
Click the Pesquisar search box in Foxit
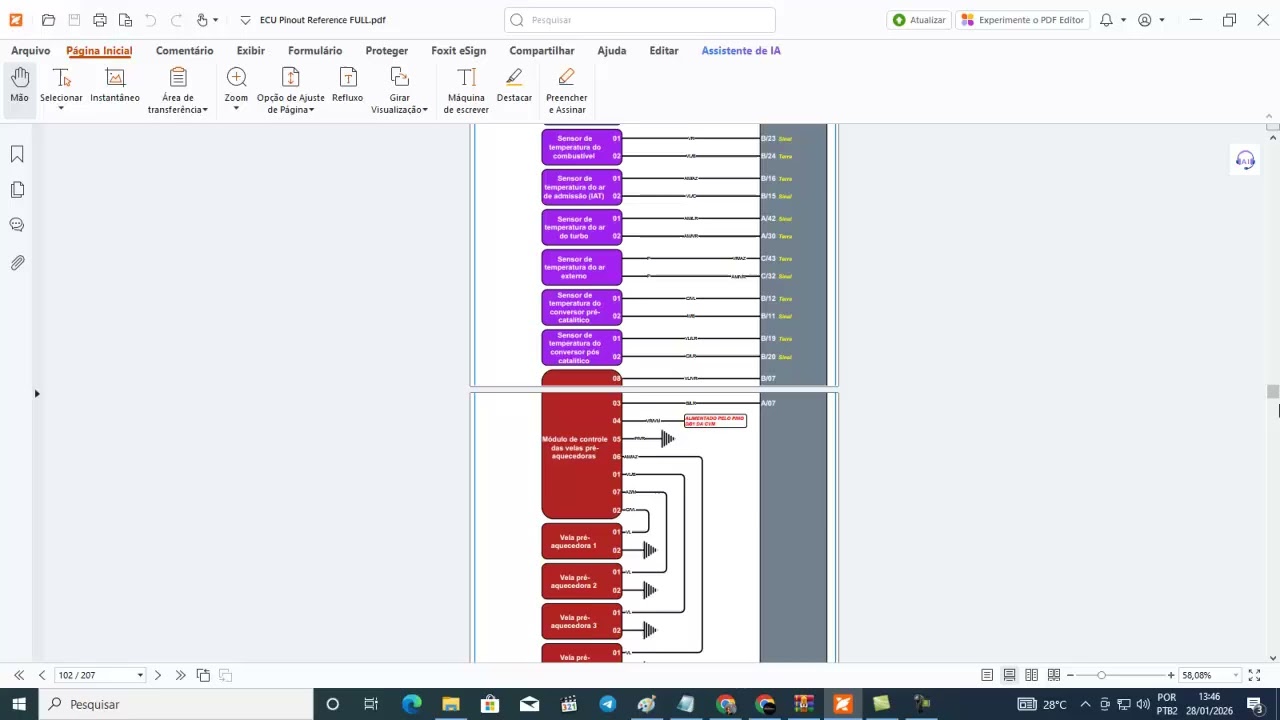coord(640,20)
